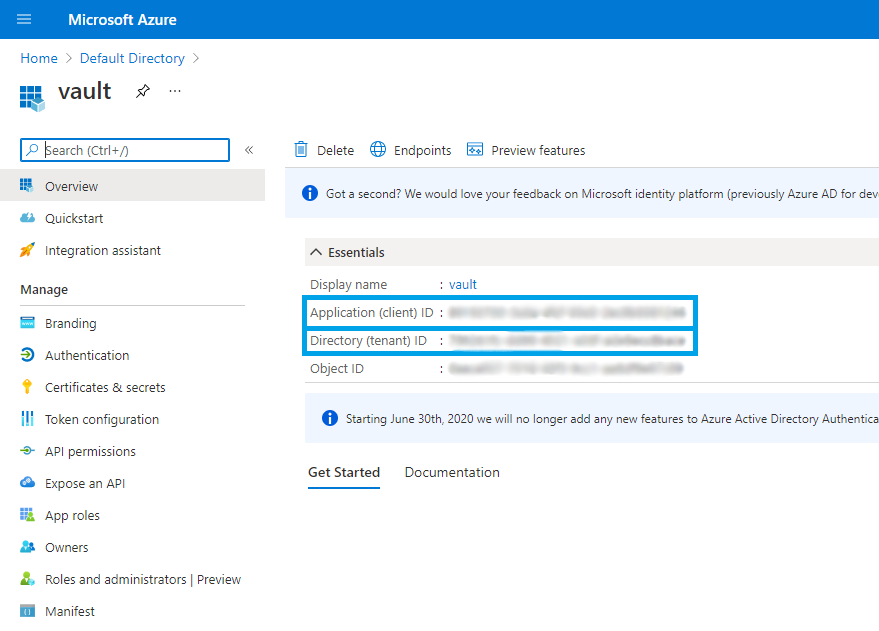Open Certificates & secrets
Viewport: 879px width, 631px height.
tap(105, 387)
